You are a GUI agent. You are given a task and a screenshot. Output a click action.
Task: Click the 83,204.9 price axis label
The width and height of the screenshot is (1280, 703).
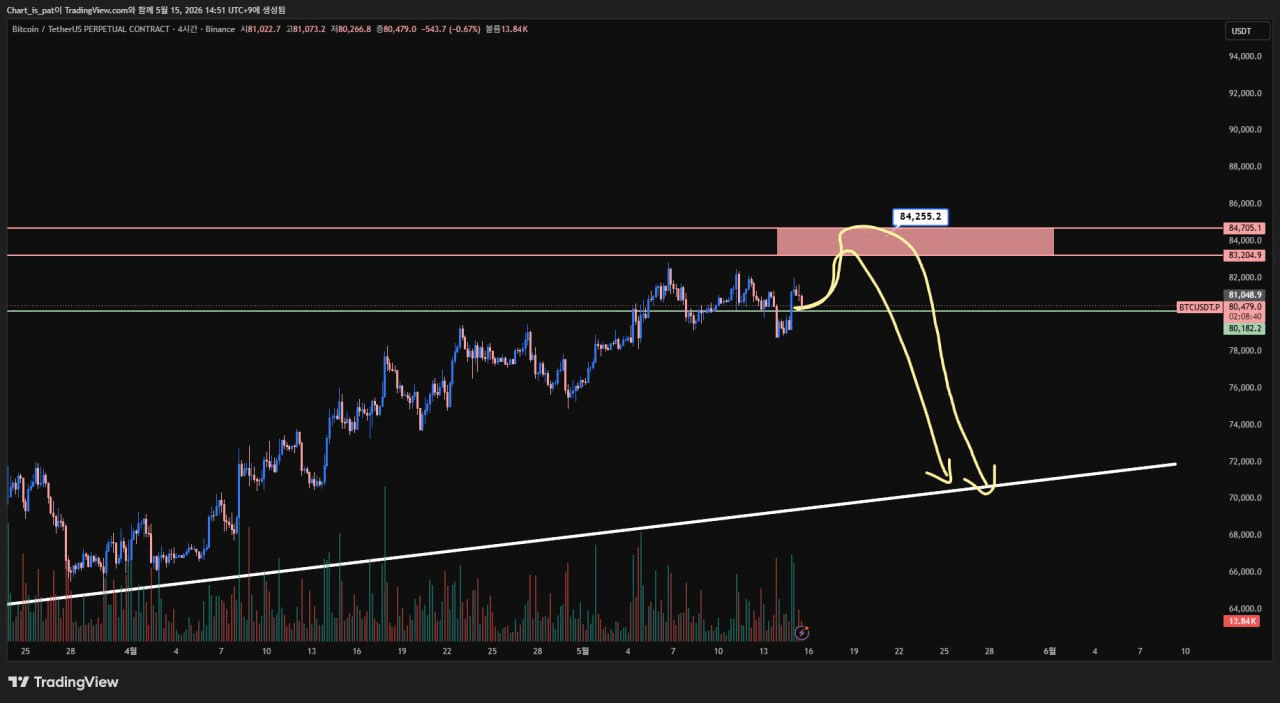click(x=1240, y=255)
